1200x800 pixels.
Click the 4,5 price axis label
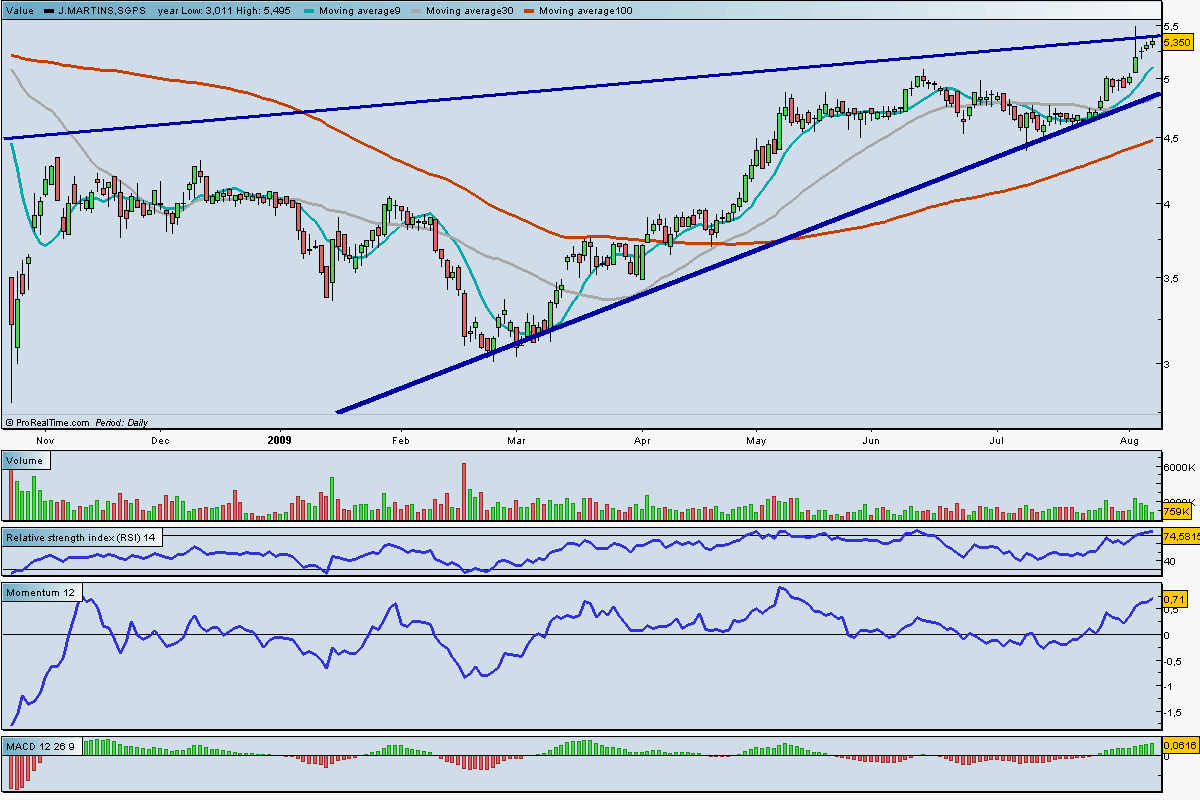point(1172,139)
